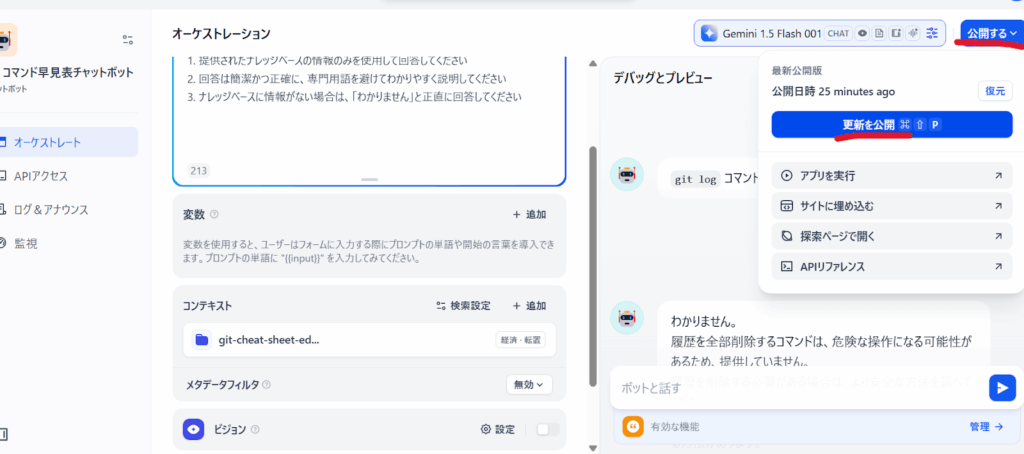Click the help icon beside メタデータフィルタ
This screenshot has height=454, width=1024.
266,384
